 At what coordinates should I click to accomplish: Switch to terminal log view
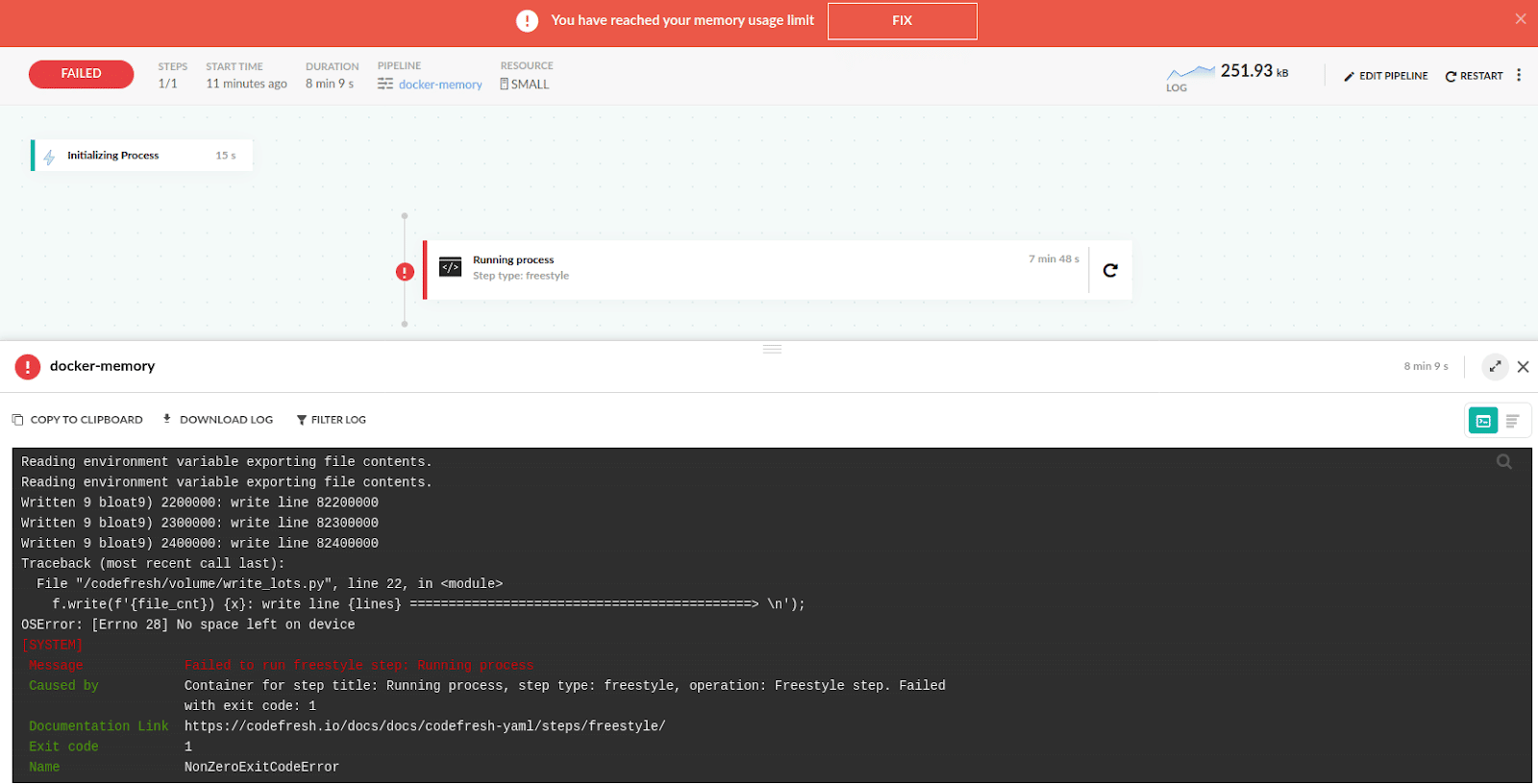click(1483, 421)
